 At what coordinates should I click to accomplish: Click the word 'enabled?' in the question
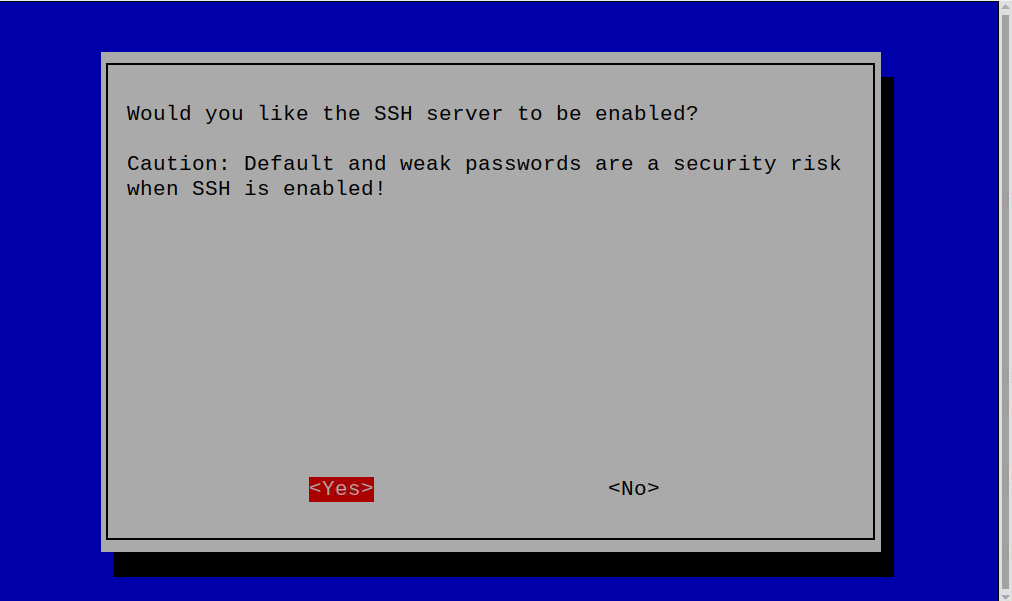(647, 114)
